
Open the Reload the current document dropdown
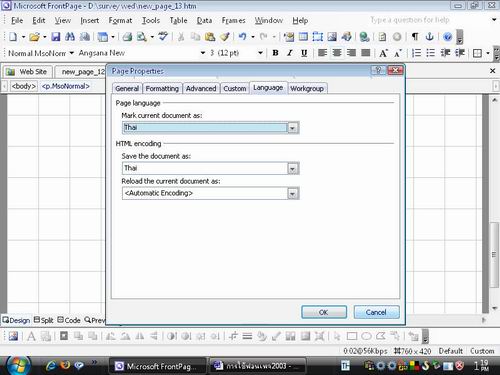(x=292, y=194)
